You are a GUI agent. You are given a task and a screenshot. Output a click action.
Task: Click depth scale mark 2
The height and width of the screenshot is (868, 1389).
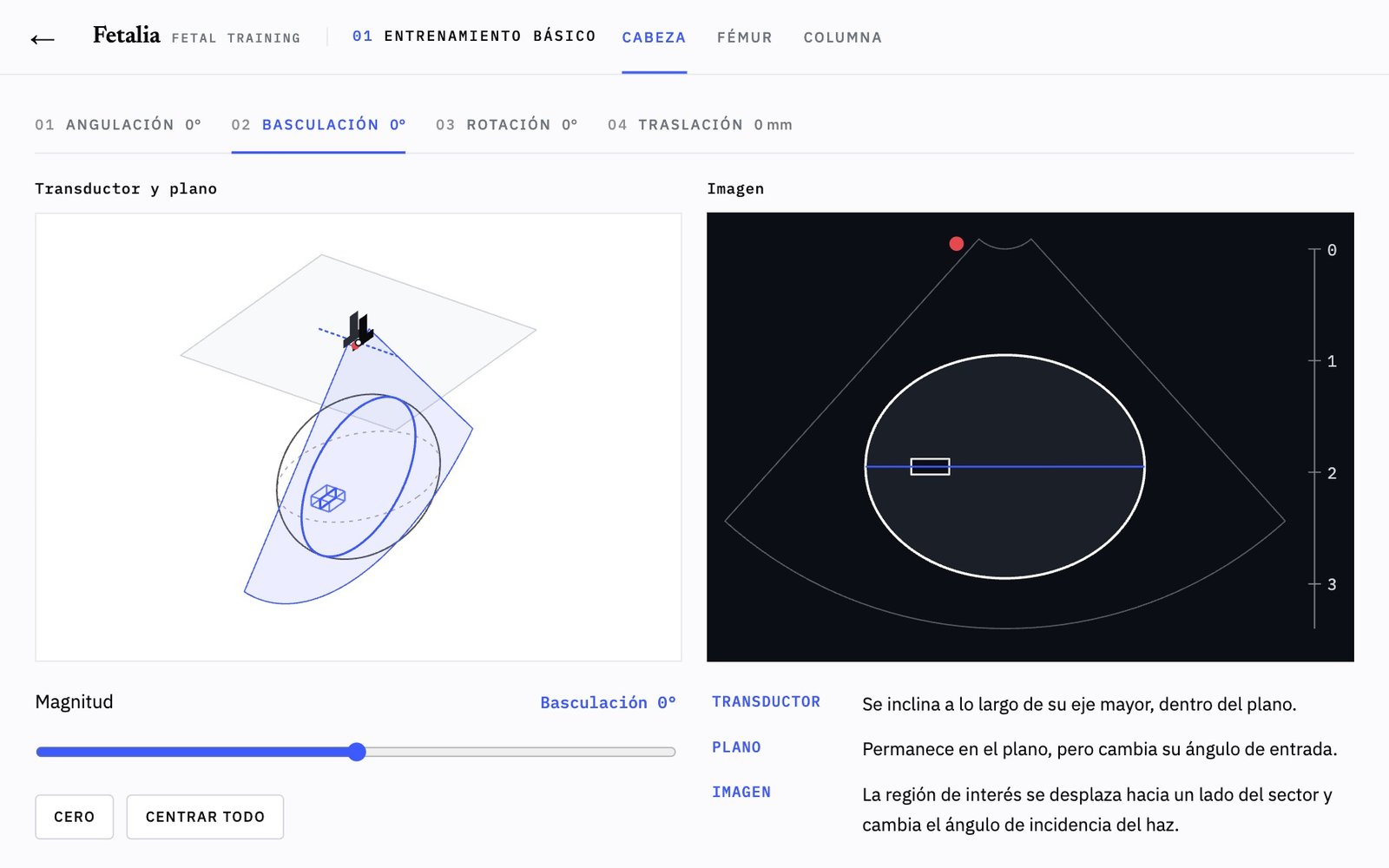(1332, 473)
